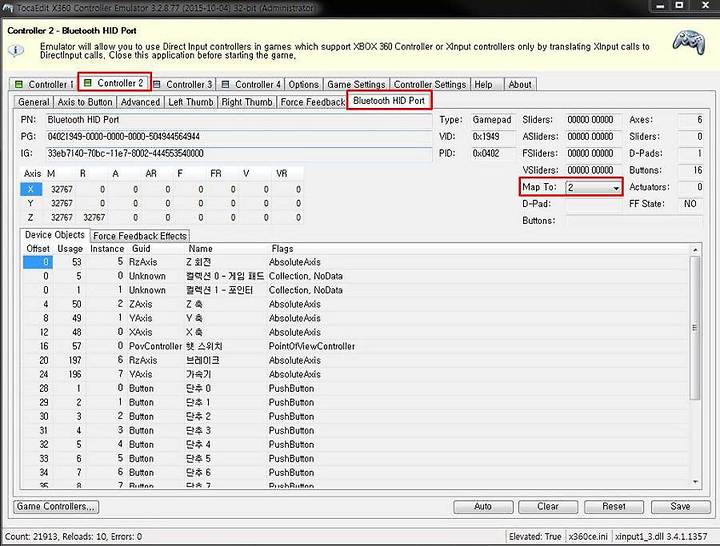The width and height of the screenshot is (720, 546).
Task: Open the Right Thumb sub-tab
Action: 247,102
